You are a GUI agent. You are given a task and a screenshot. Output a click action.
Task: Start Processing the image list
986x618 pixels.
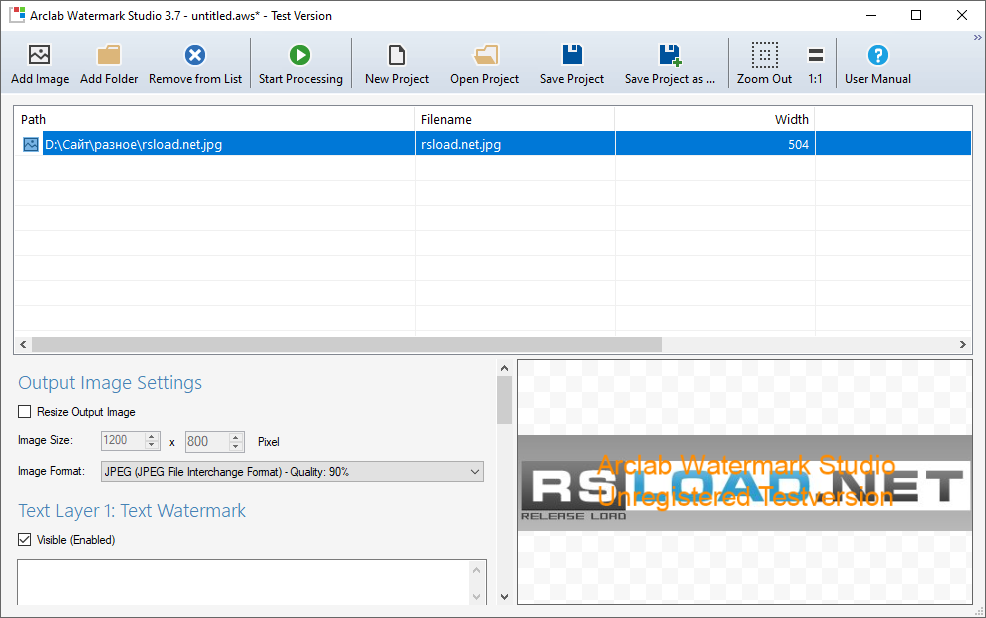301,63
